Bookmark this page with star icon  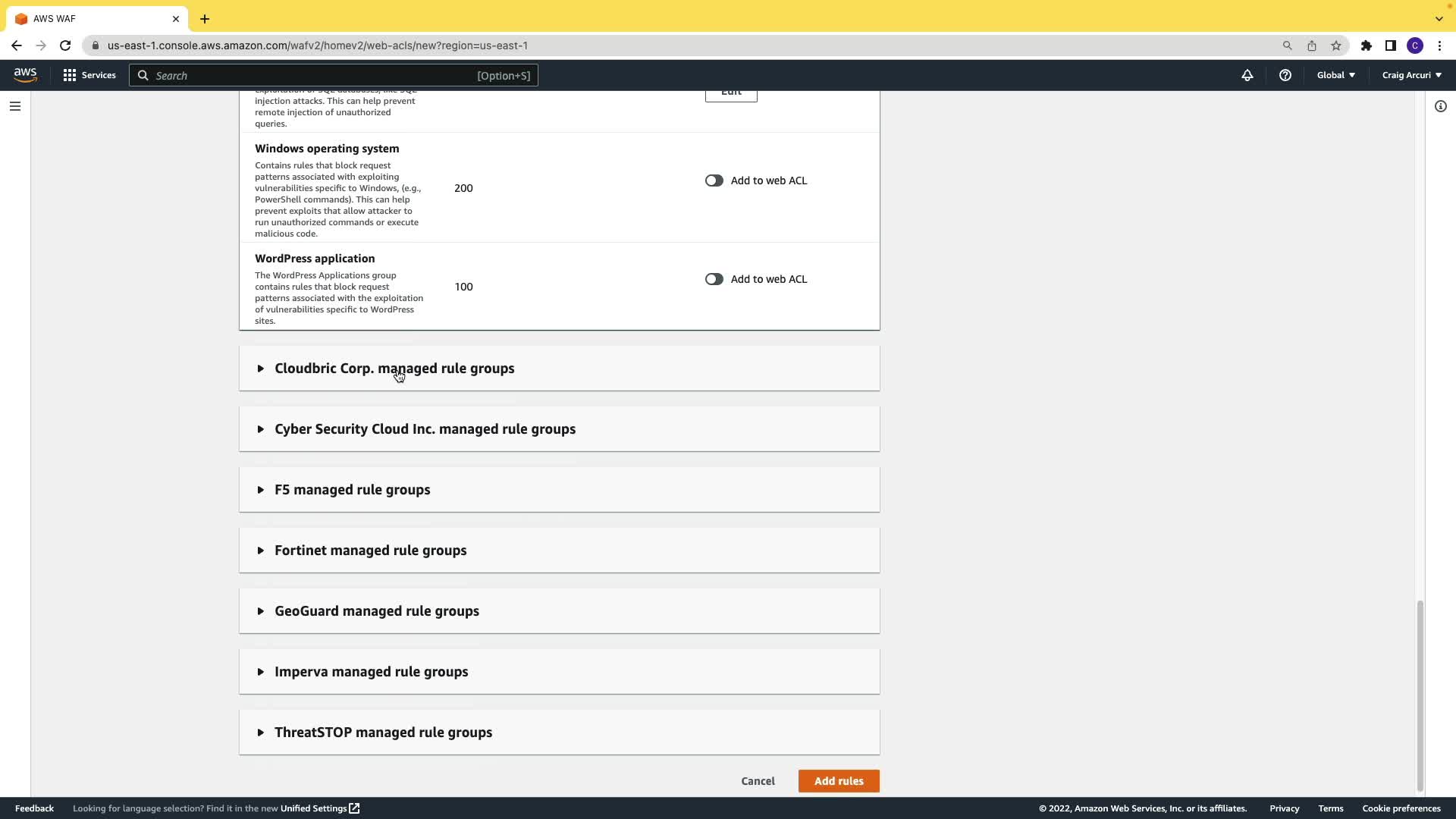1335,45
